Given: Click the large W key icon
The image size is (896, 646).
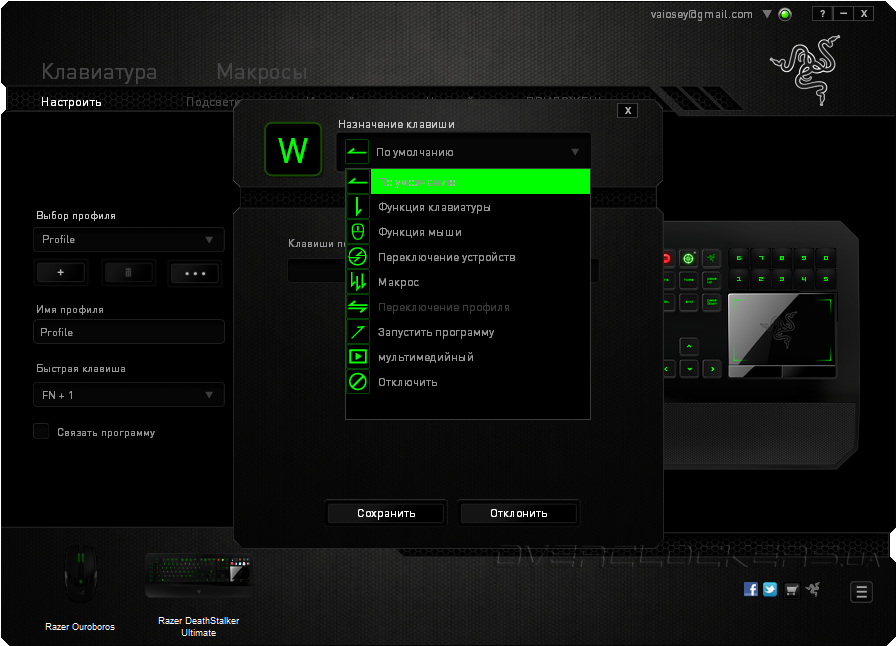Looking at the screenshot, I should (293, 150).
